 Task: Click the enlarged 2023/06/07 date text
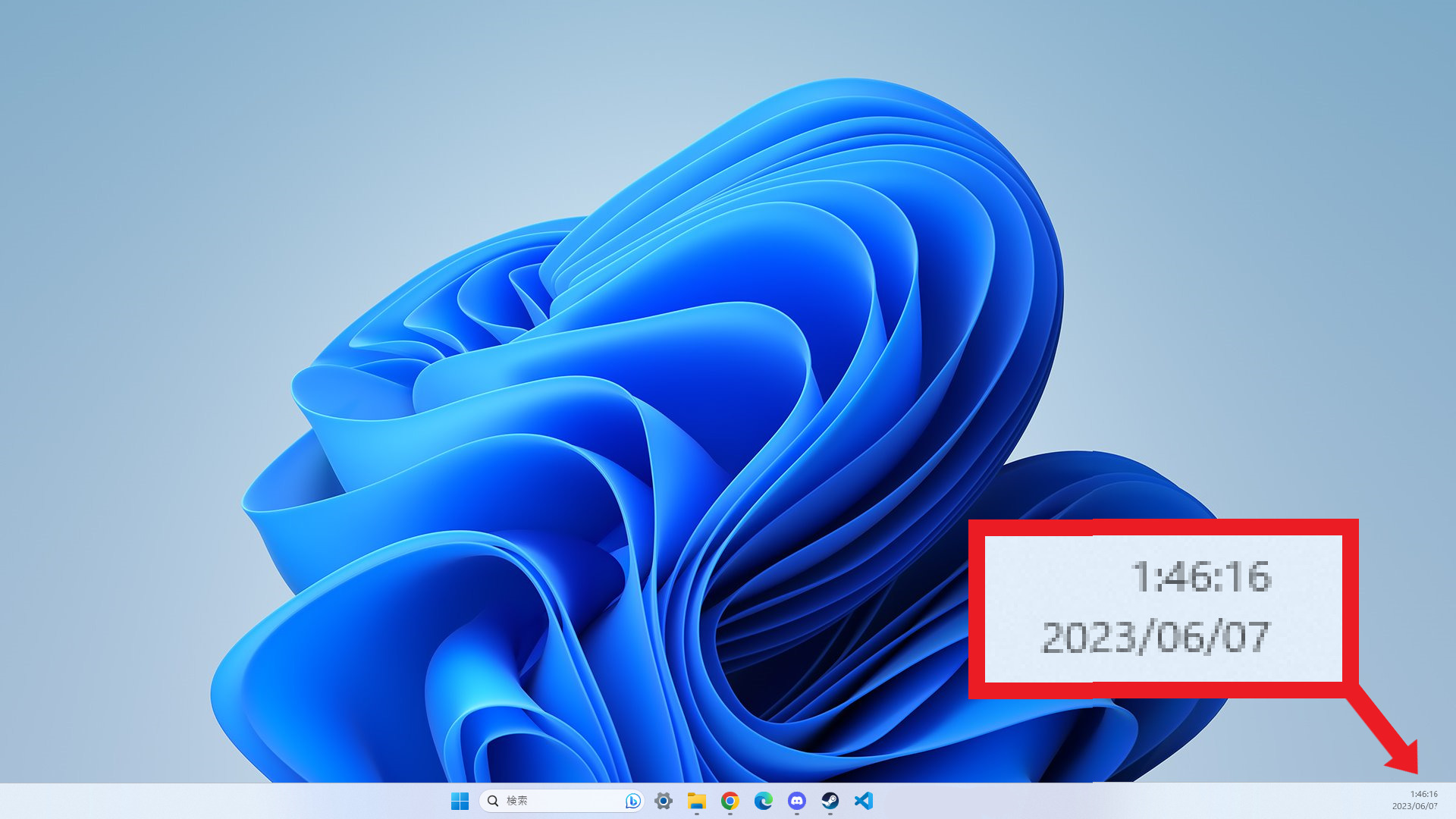tap(1156, 637)
